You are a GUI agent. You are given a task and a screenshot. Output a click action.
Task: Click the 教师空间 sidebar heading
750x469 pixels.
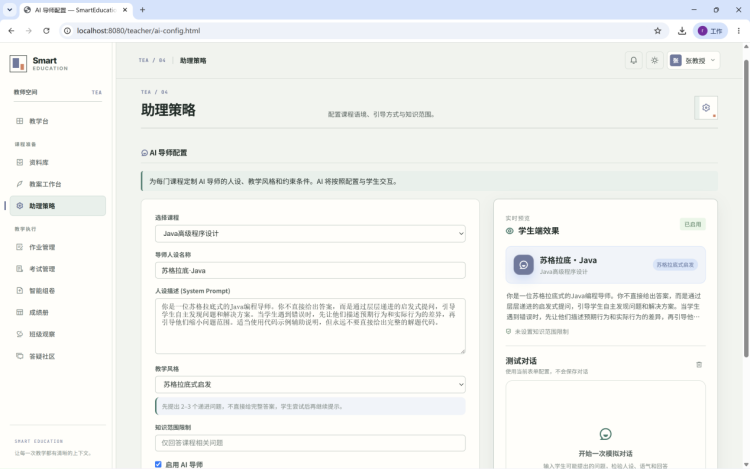25,92
